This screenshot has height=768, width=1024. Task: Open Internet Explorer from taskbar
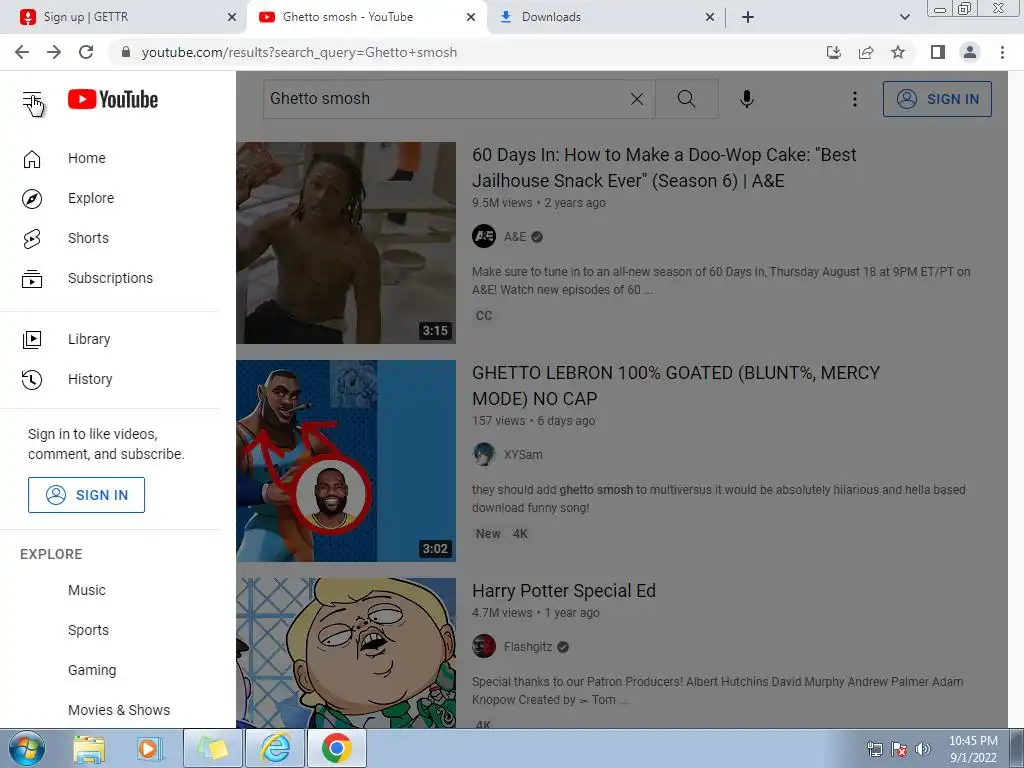(x=275, y=748)
